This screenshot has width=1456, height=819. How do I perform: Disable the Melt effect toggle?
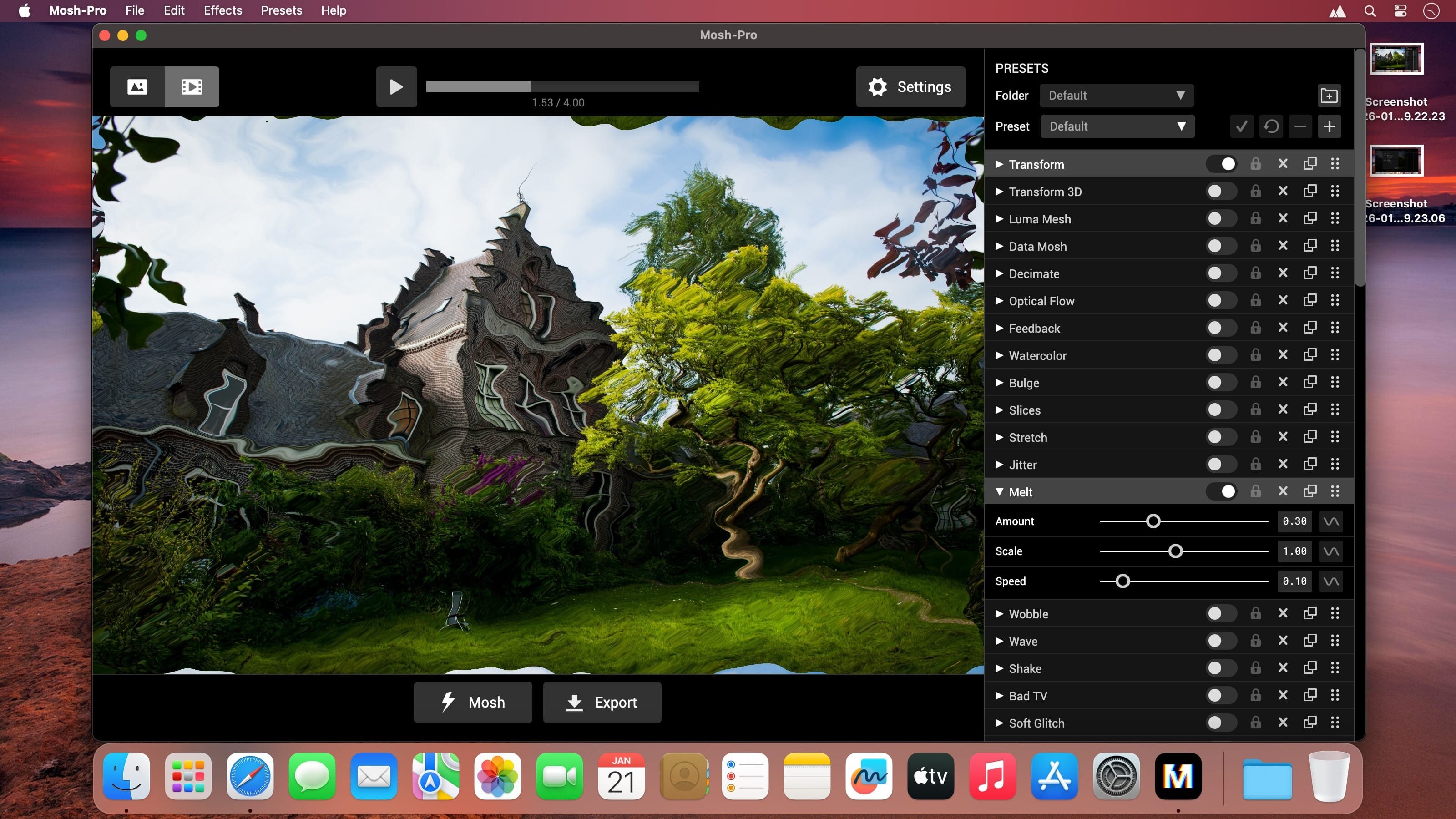click(1221, 492)
